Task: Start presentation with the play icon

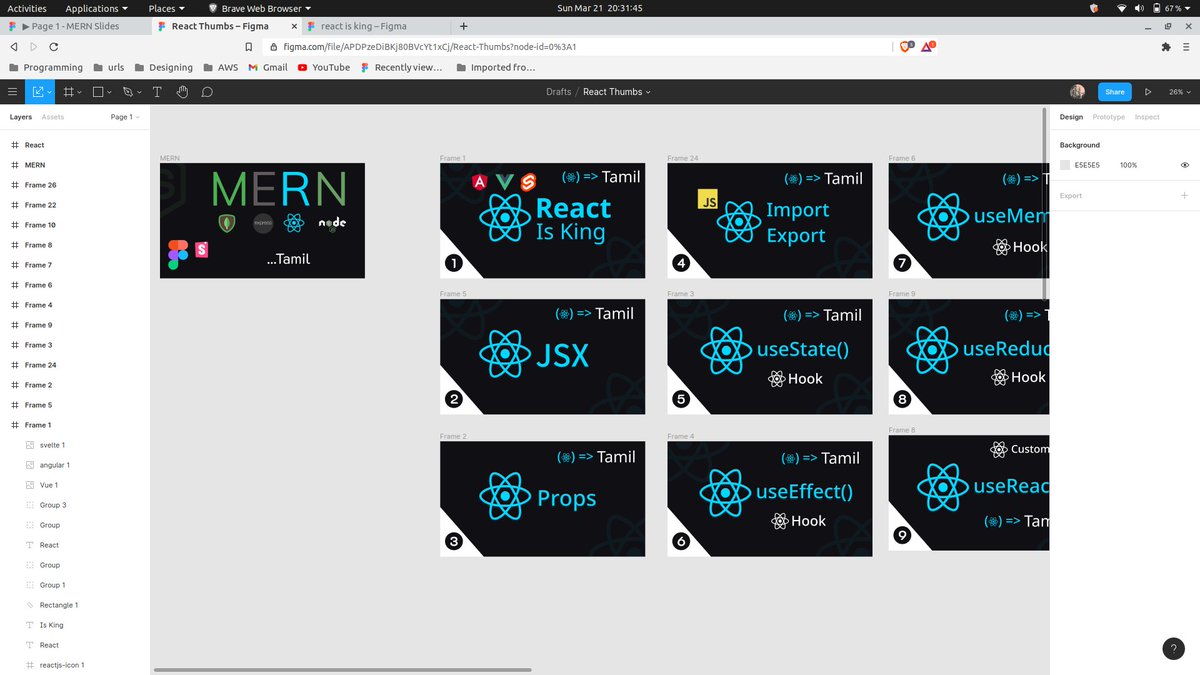Action: 1148,92
